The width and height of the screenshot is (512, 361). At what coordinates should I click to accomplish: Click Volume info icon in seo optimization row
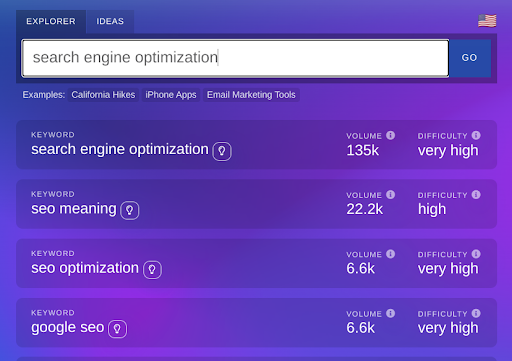[x=391, y=254]
